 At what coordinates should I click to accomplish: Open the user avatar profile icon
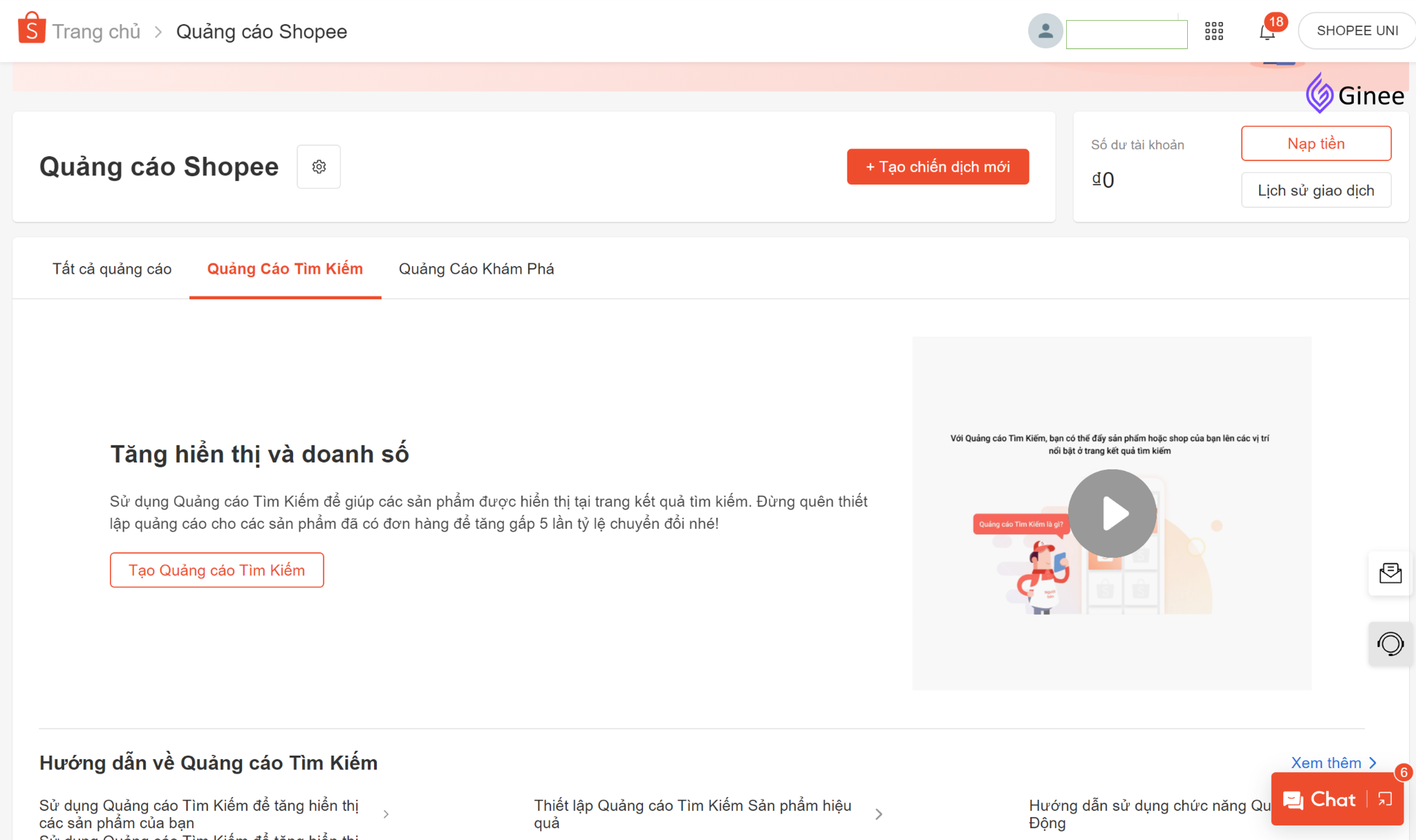coord(1045,31)
